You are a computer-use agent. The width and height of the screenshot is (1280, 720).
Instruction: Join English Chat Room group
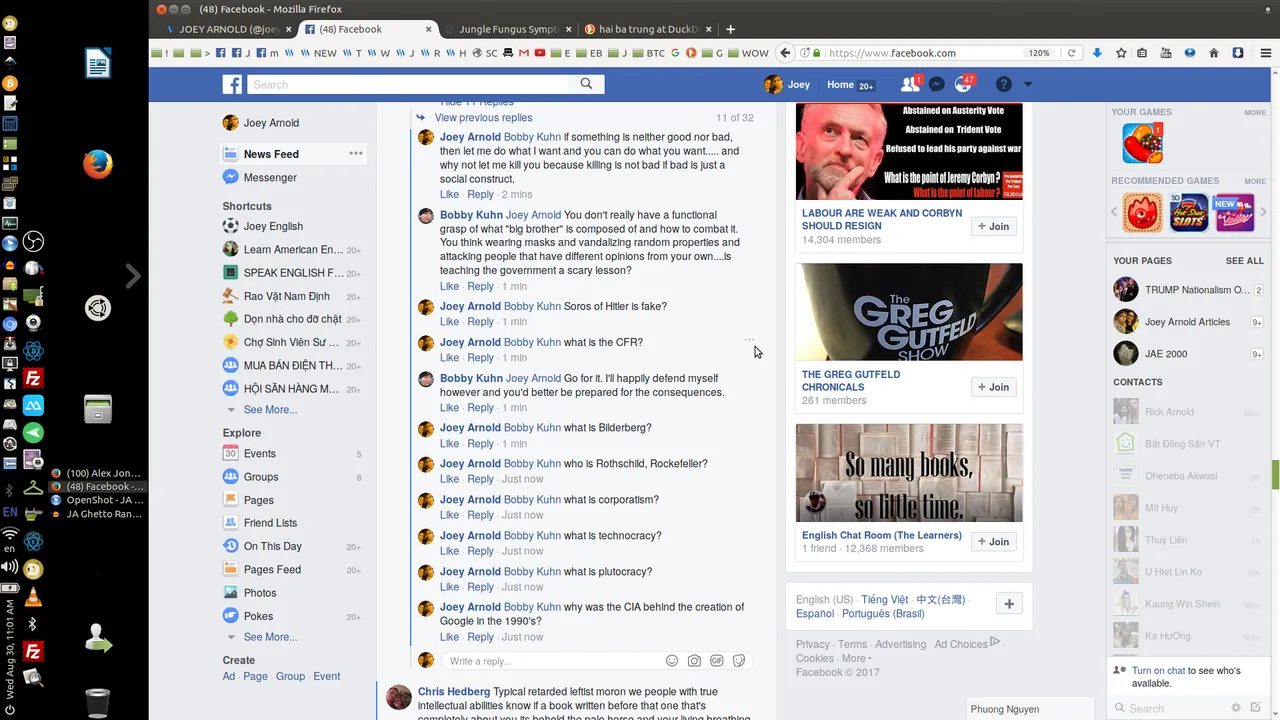(x=993, y=541)
